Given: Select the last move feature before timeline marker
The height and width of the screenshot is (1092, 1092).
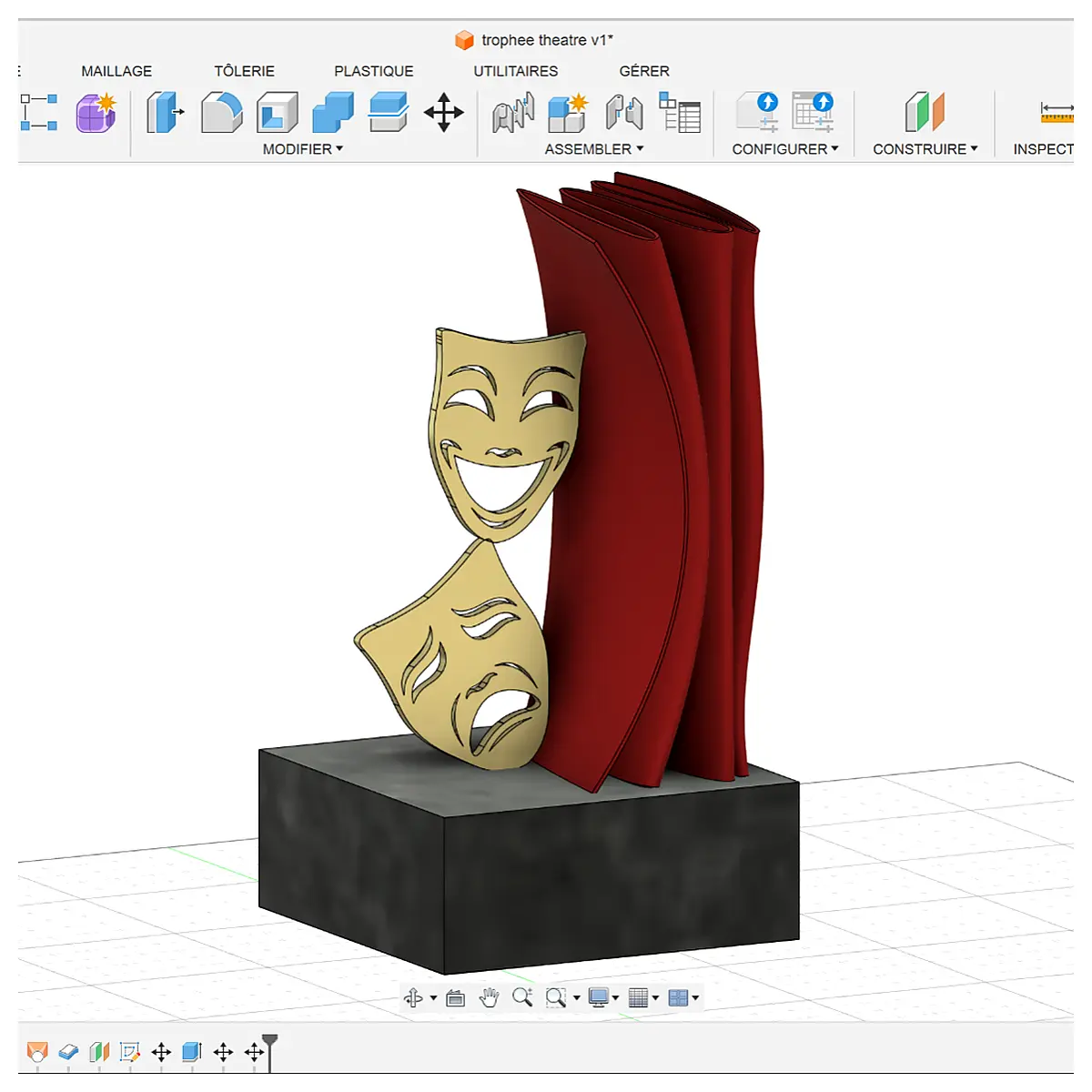Looking at the screenshot, I should click(254, 1052).
